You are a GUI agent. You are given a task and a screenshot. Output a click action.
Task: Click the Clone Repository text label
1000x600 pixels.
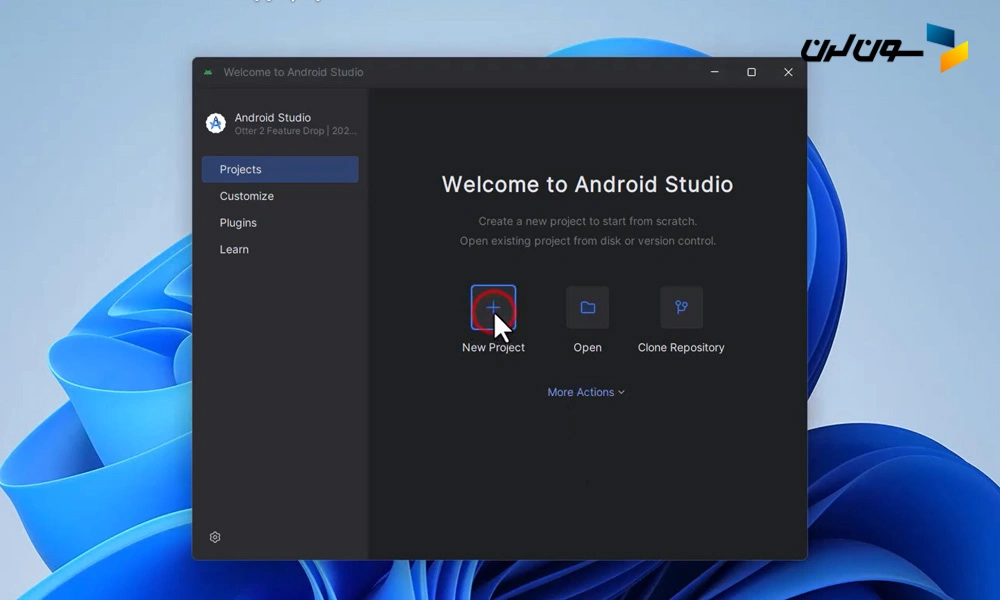click(x=681, y=348)
